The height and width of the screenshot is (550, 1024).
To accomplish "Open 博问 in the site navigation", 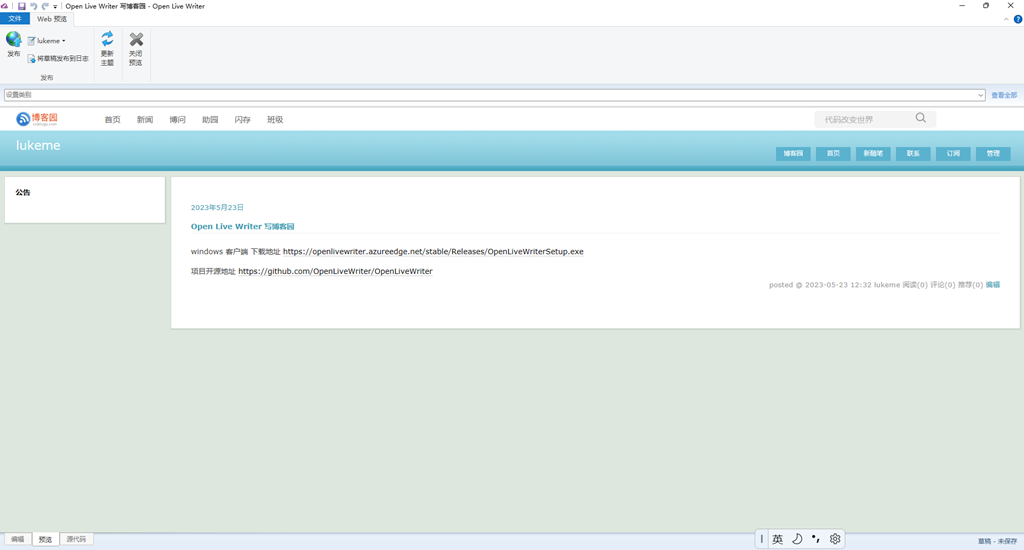I will point(178,120).
